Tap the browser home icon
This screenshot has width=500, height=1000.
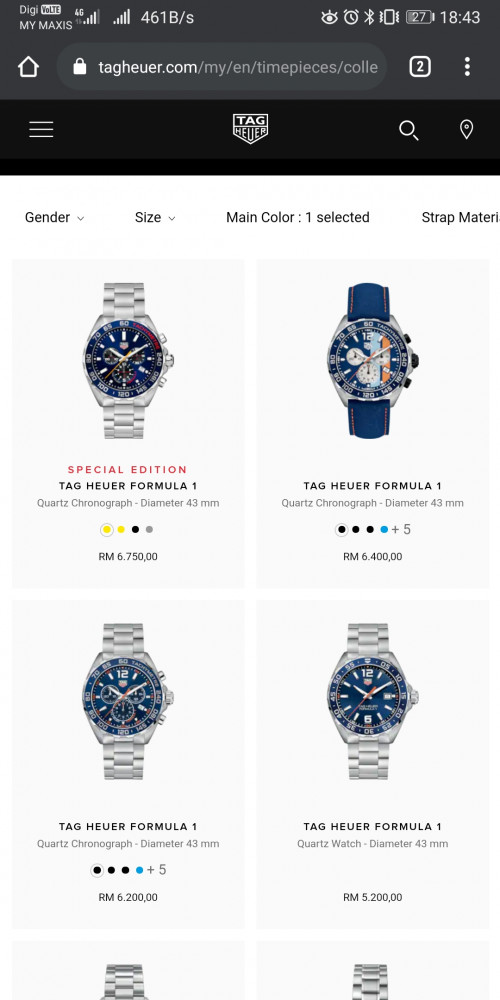28,67
